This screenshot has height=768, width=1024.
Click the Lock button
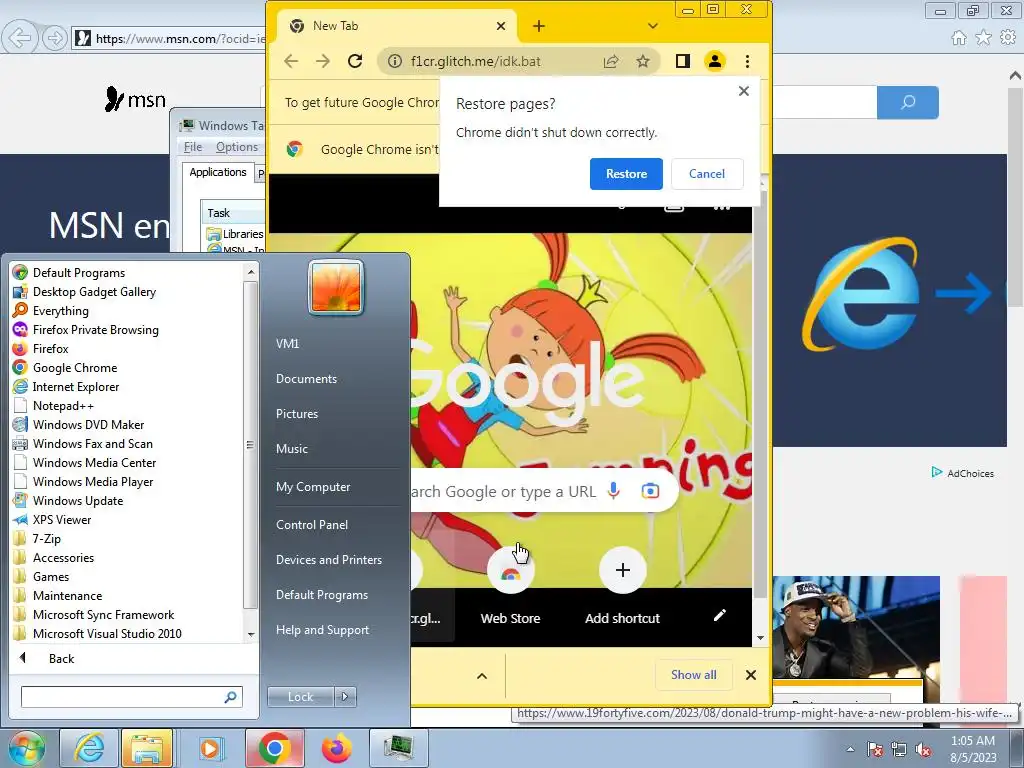[x=300, y=697]
